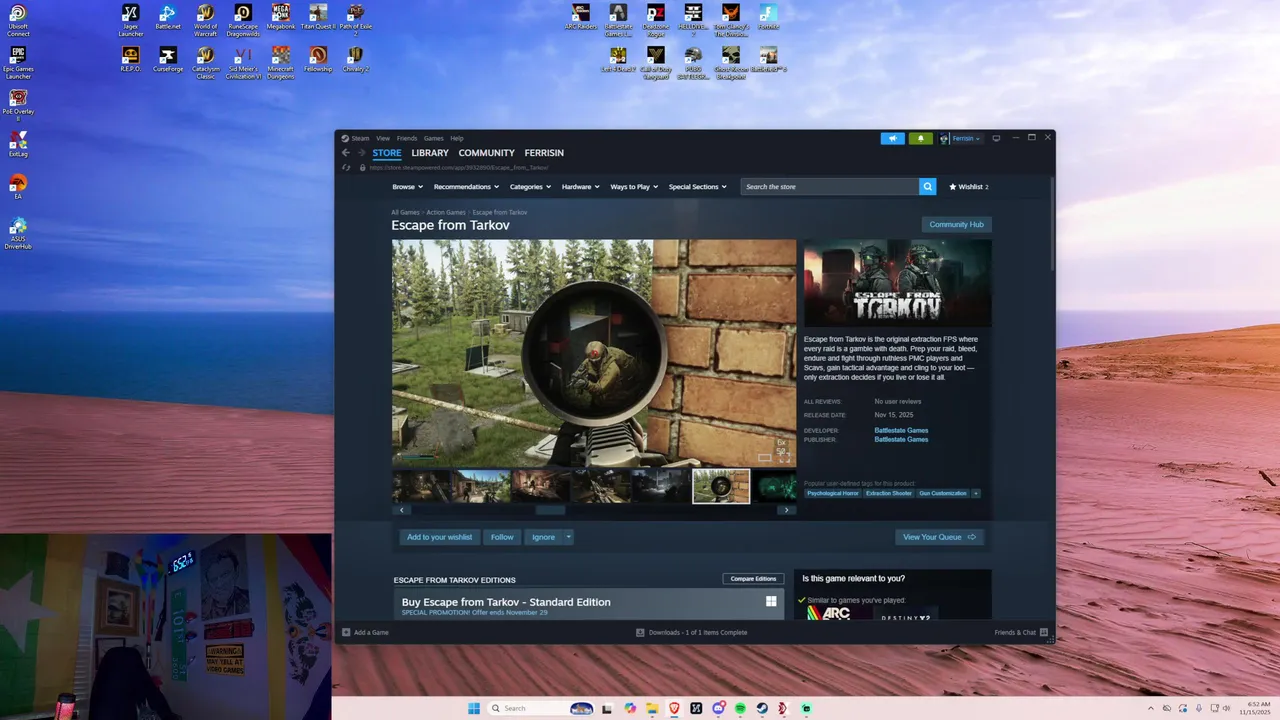Open the Steam menu
The width and height of the screenshot is (1280, 720).
[x=355, y=138]
